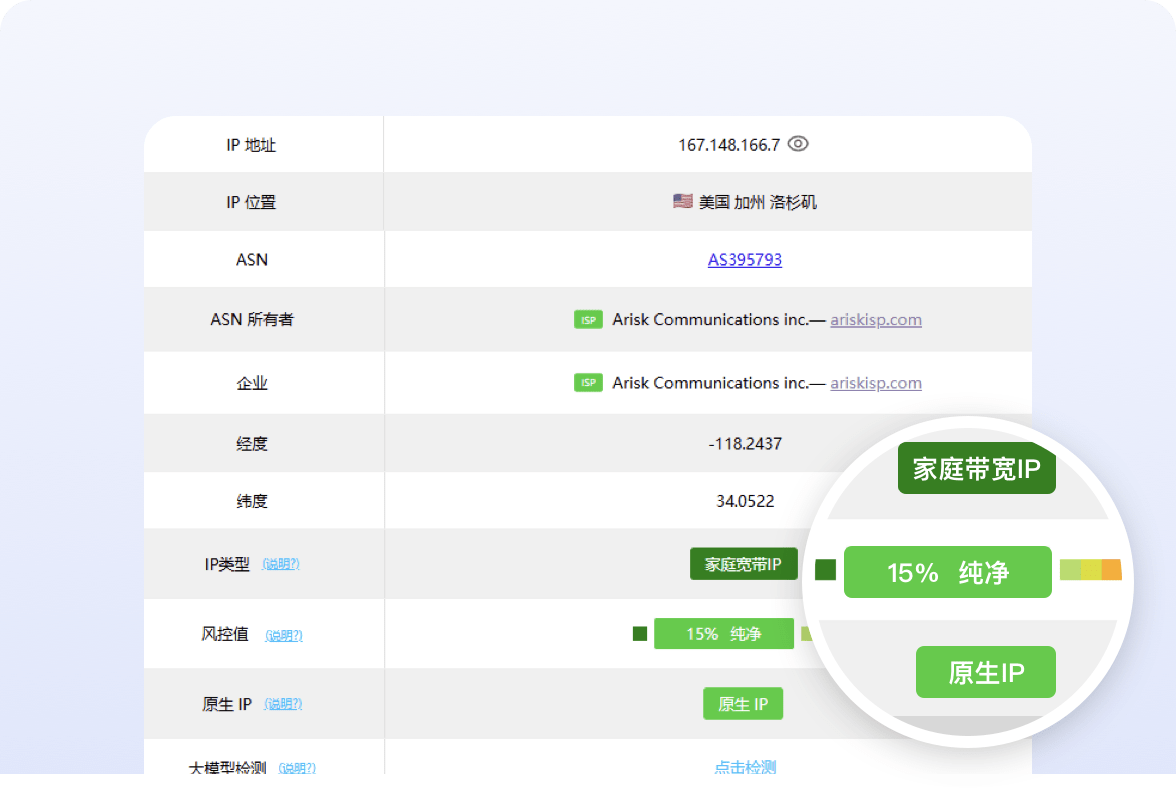The height and width of the screenshot is (788, 1176).
Task: Click the IP类型 row label
Action: pos(227,564)
